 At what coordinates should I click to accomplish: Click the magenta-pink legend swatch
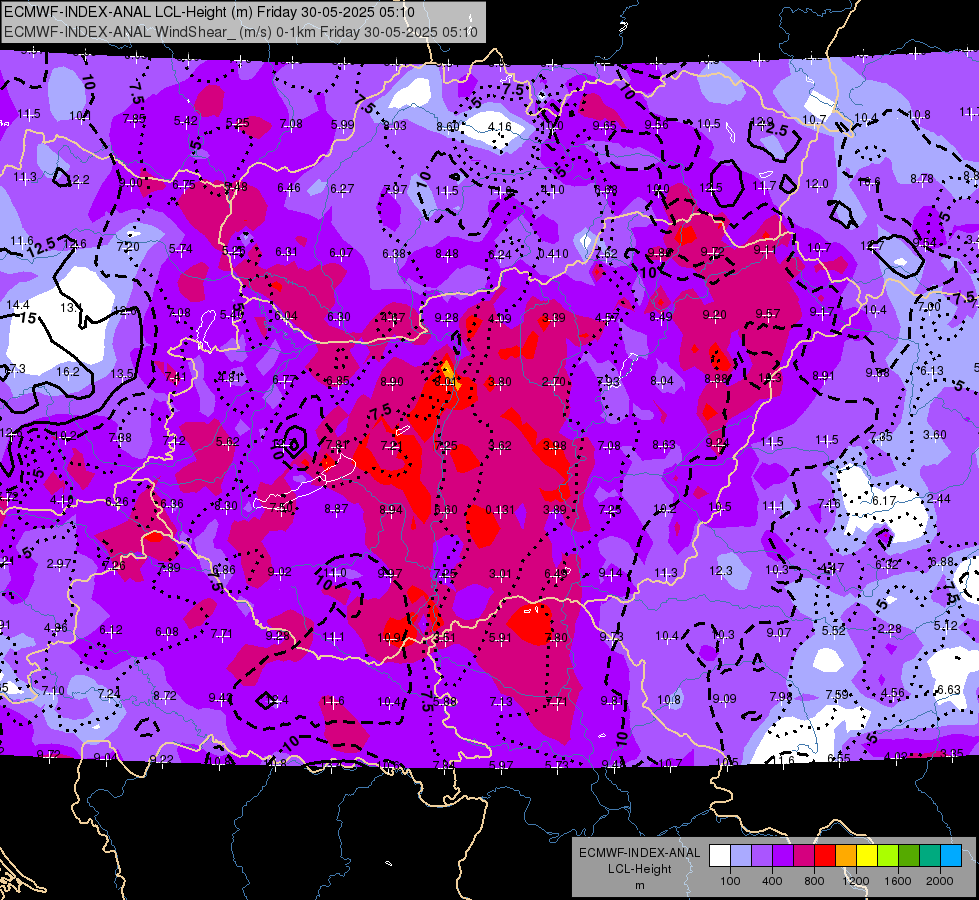tap(804, 856)
